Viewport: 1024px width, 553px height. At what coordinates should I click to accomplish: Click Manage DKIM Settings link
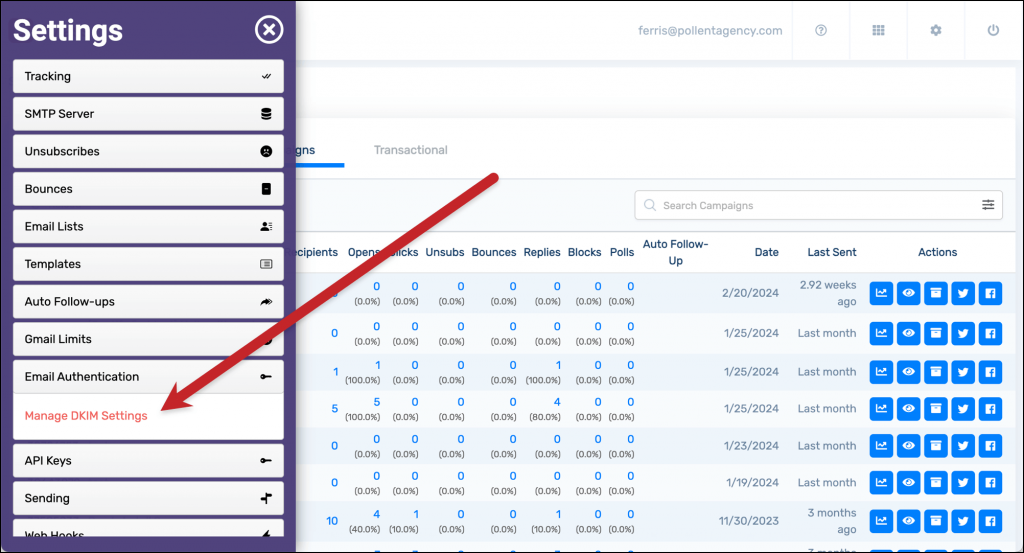tap(86, 416)
